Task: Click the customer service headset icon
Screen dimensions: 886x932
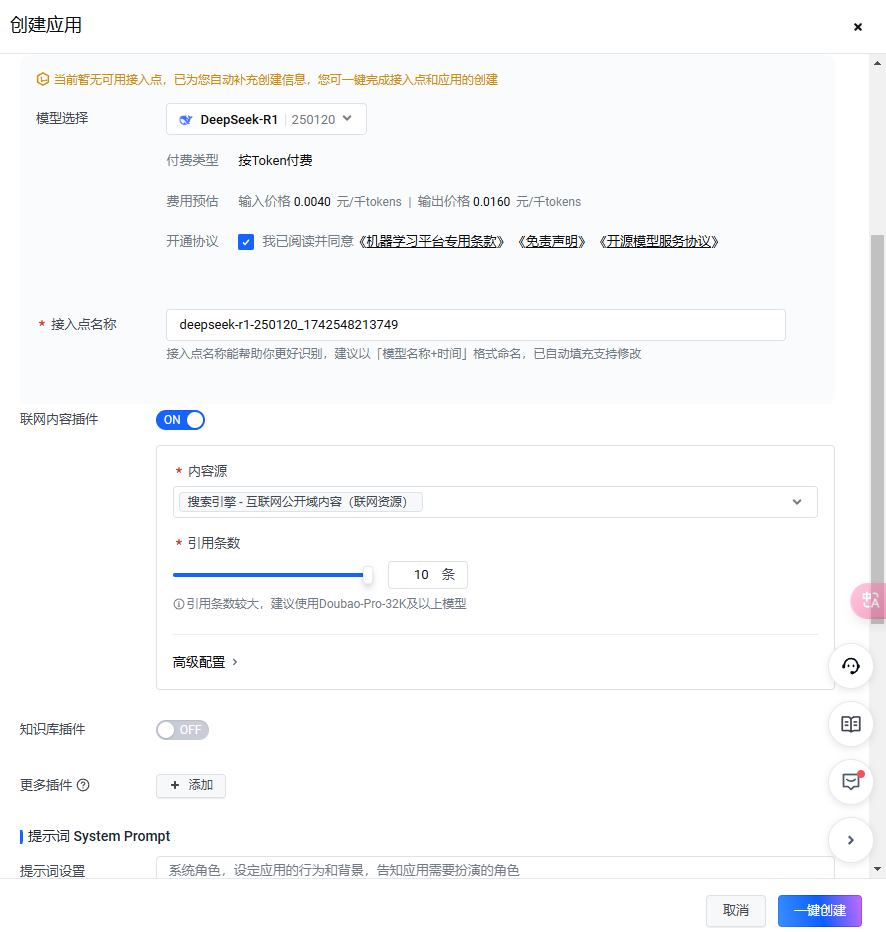Action: tap(851, 666)
